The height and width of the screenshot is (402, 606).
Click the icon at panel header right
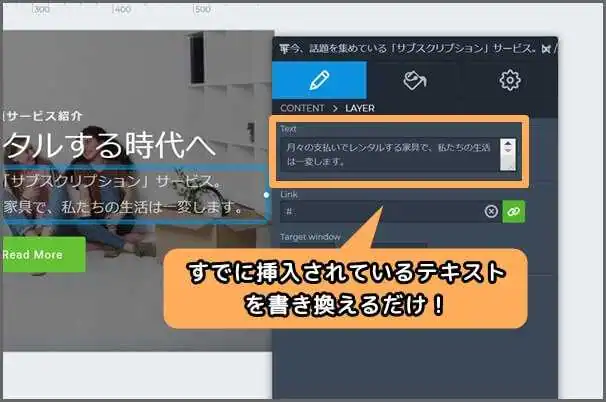[546, 49]
